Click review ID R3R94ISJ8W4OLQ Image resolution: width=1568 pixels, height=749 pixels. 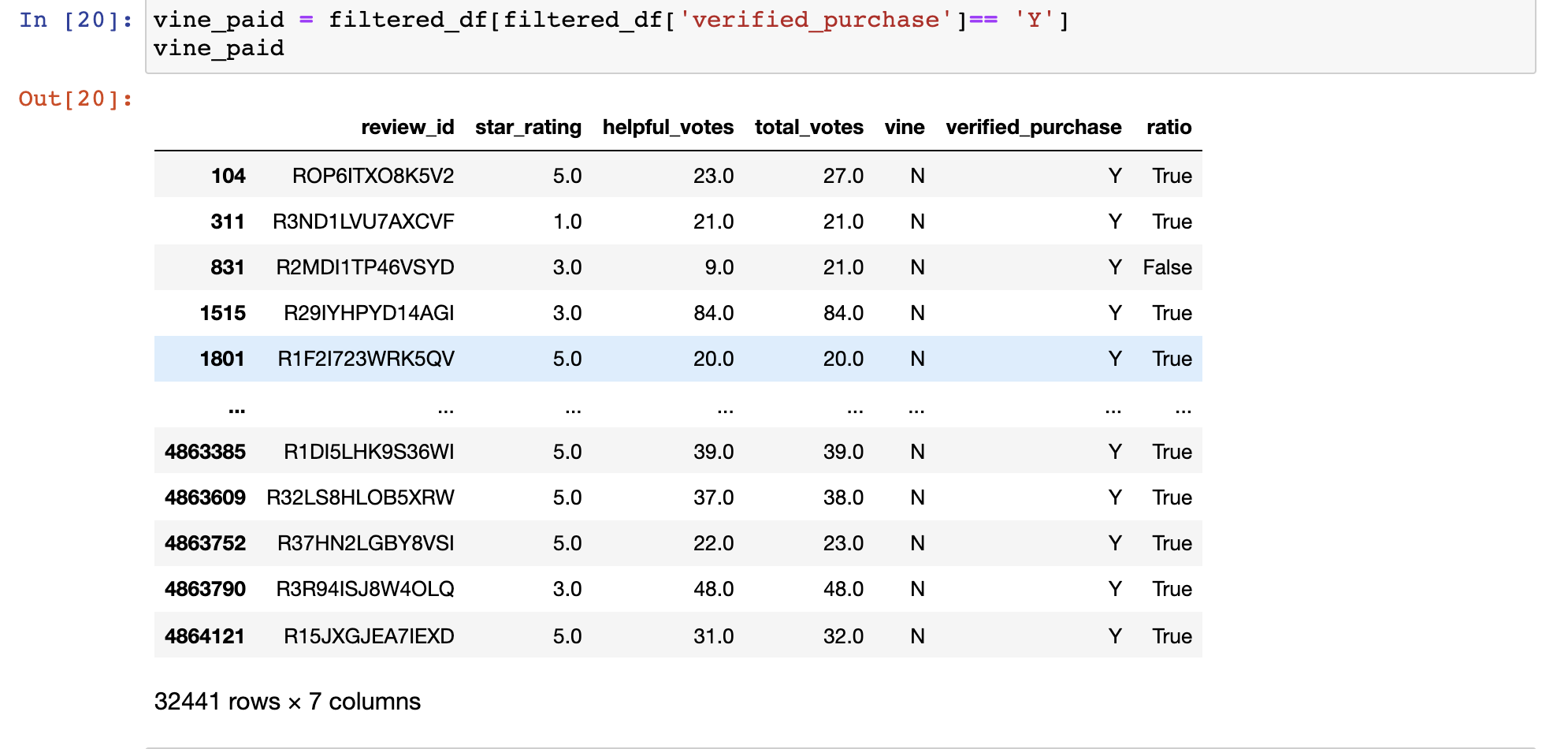click(x=365, y=589)
